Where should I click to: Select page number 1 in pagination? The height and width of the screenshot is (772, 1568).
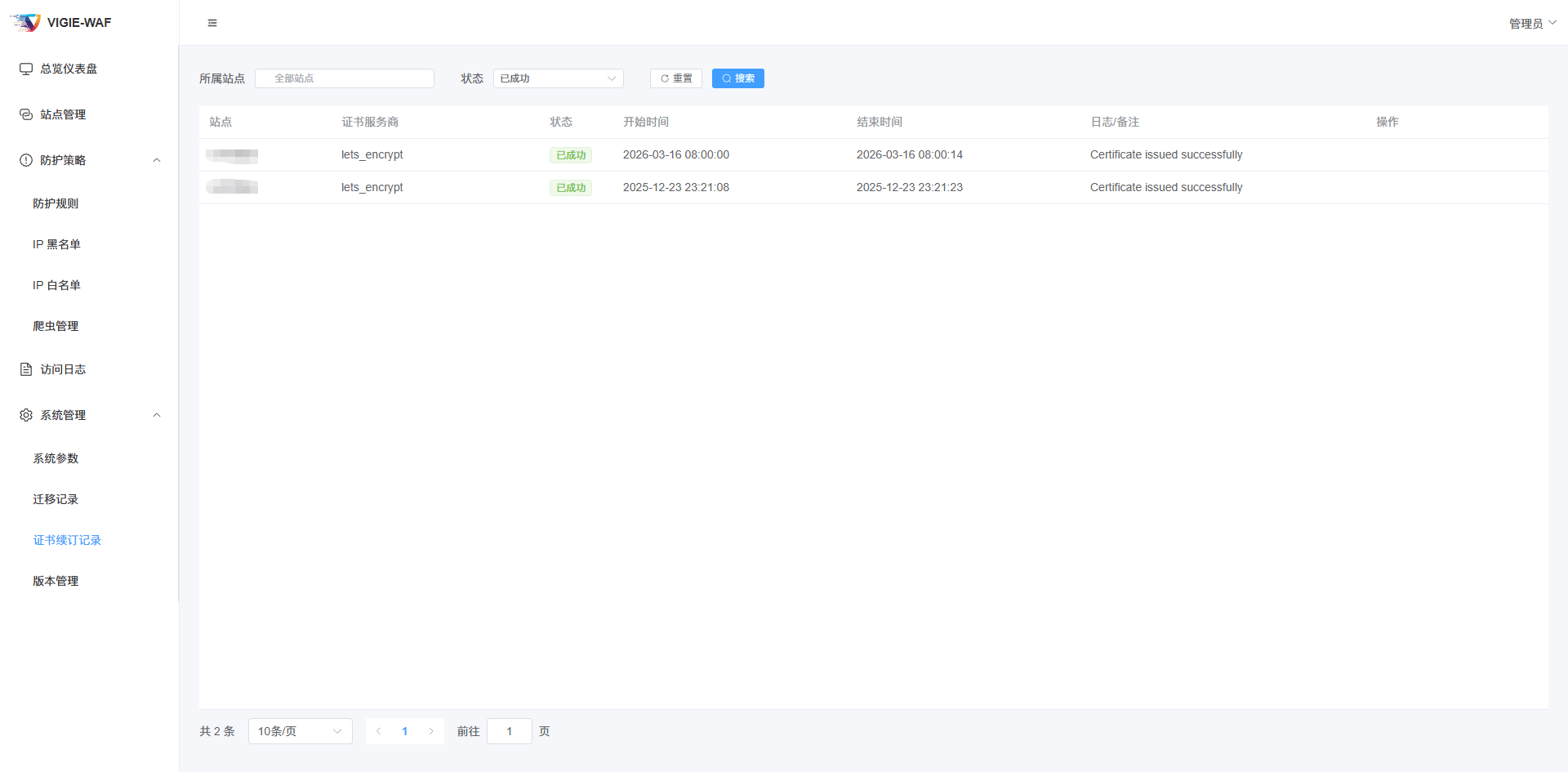point(405,731)
